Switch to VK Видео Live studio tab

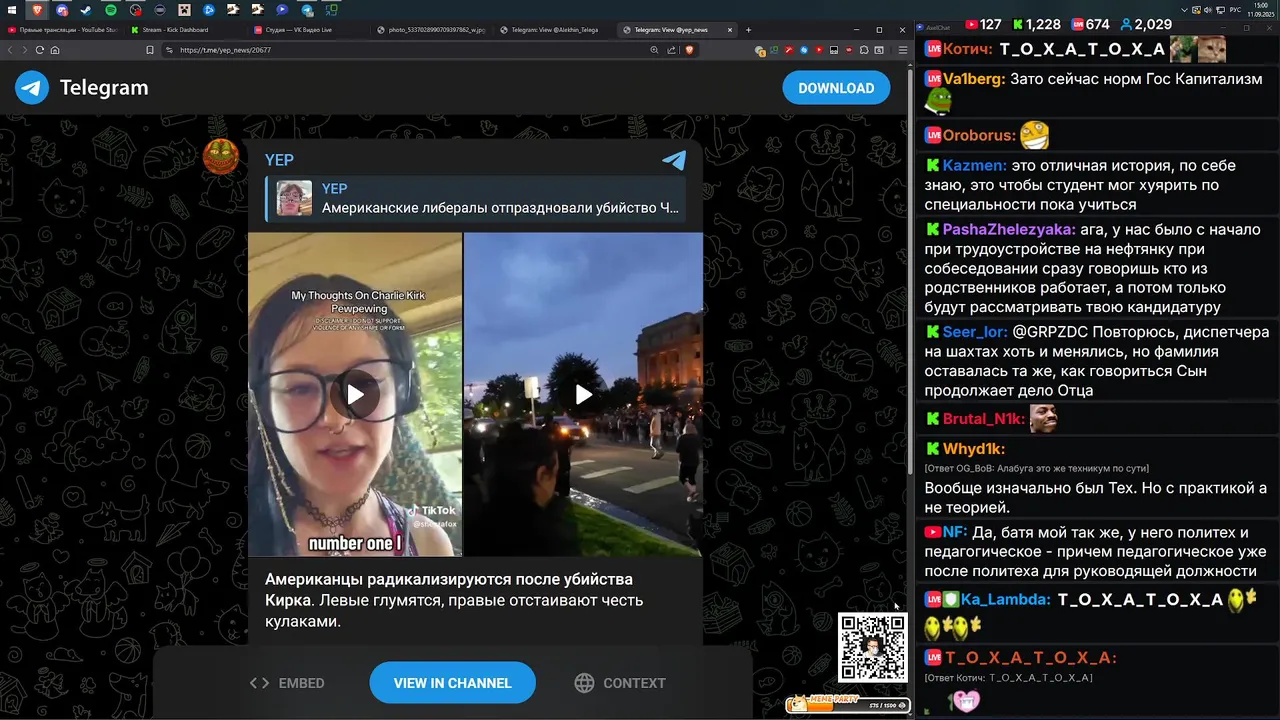308,30
